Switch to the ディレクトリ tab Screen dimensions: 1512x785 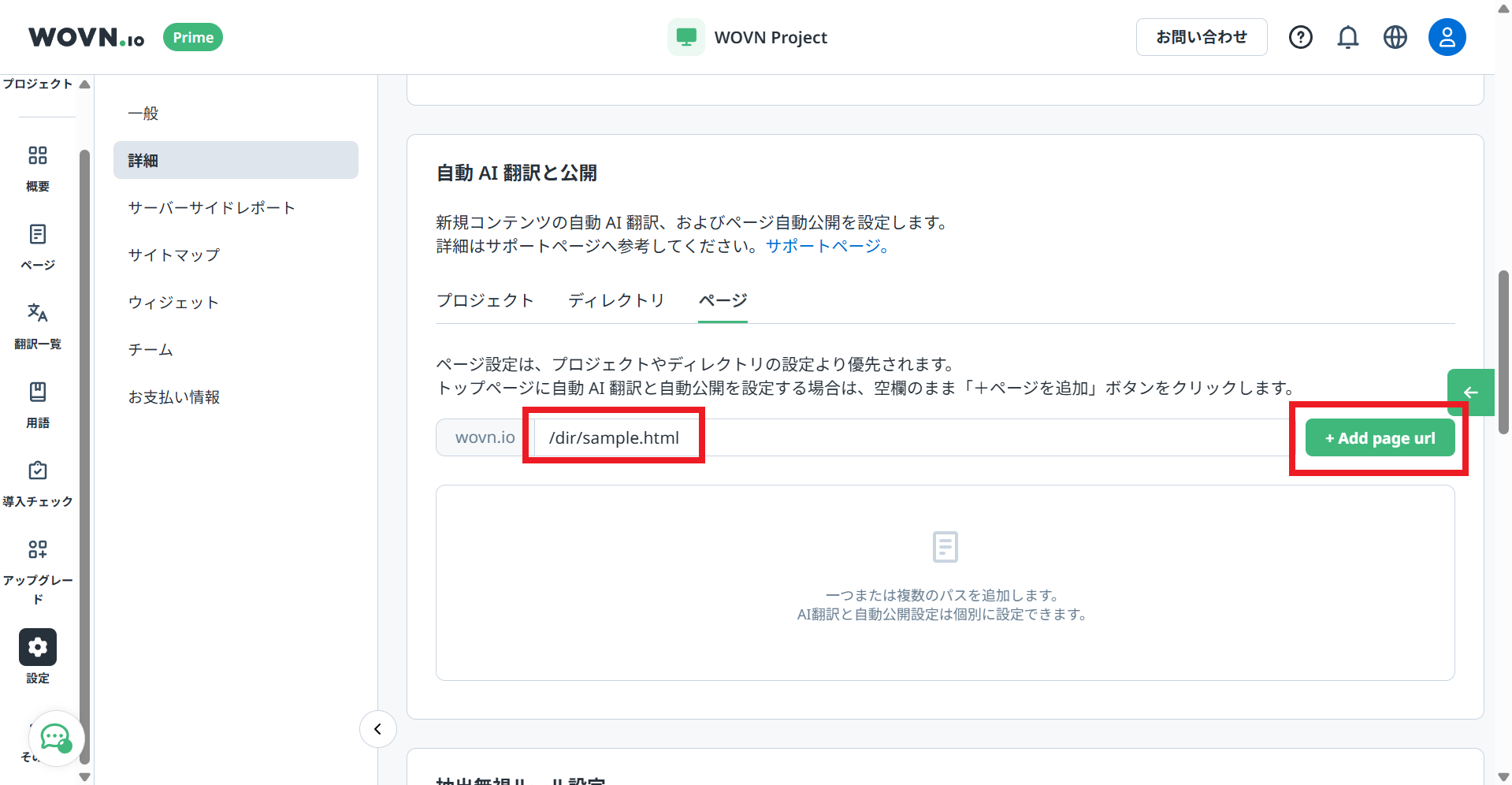tap(616, 300)
